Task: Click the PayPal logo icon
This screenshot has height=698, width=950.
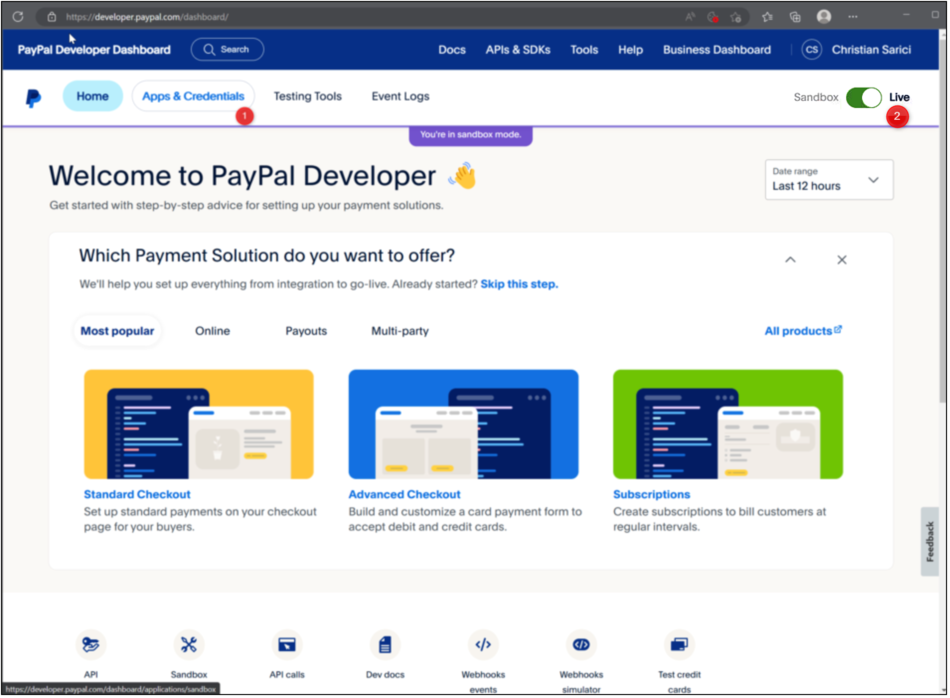Action: tap(33, 98)
